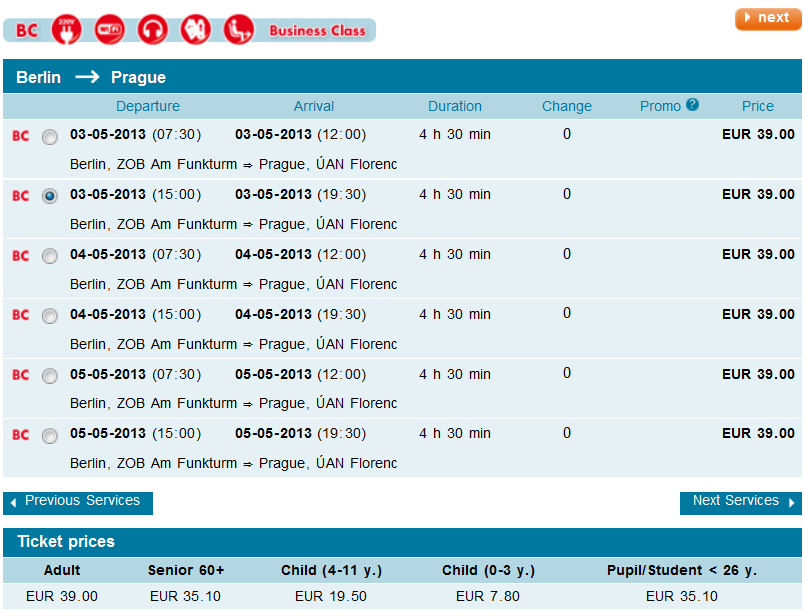Select the 04-05-2013 15:00 departure radio button
Viewport: 805px width, 613px height.
coord(50,316)
